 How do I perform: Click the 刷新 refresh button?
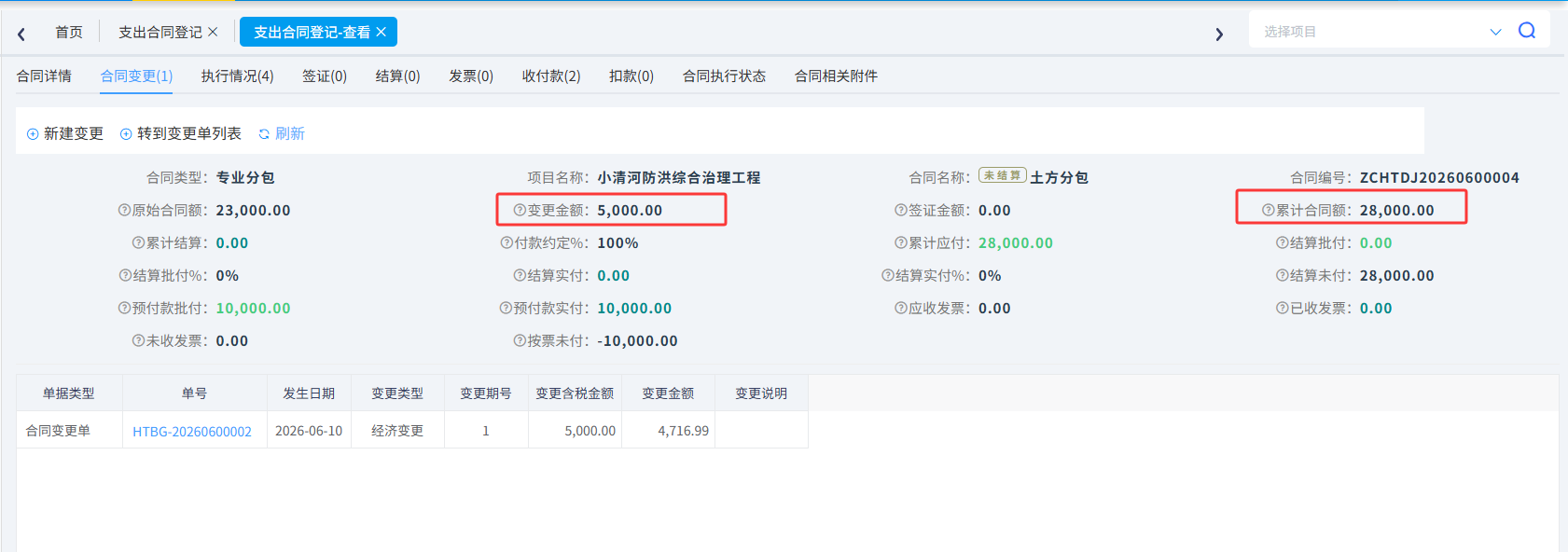pos(282,133)
